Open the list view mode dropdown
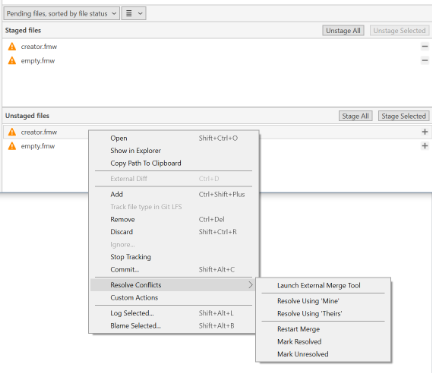Viewport: 432px width, 373px height. 134,13
